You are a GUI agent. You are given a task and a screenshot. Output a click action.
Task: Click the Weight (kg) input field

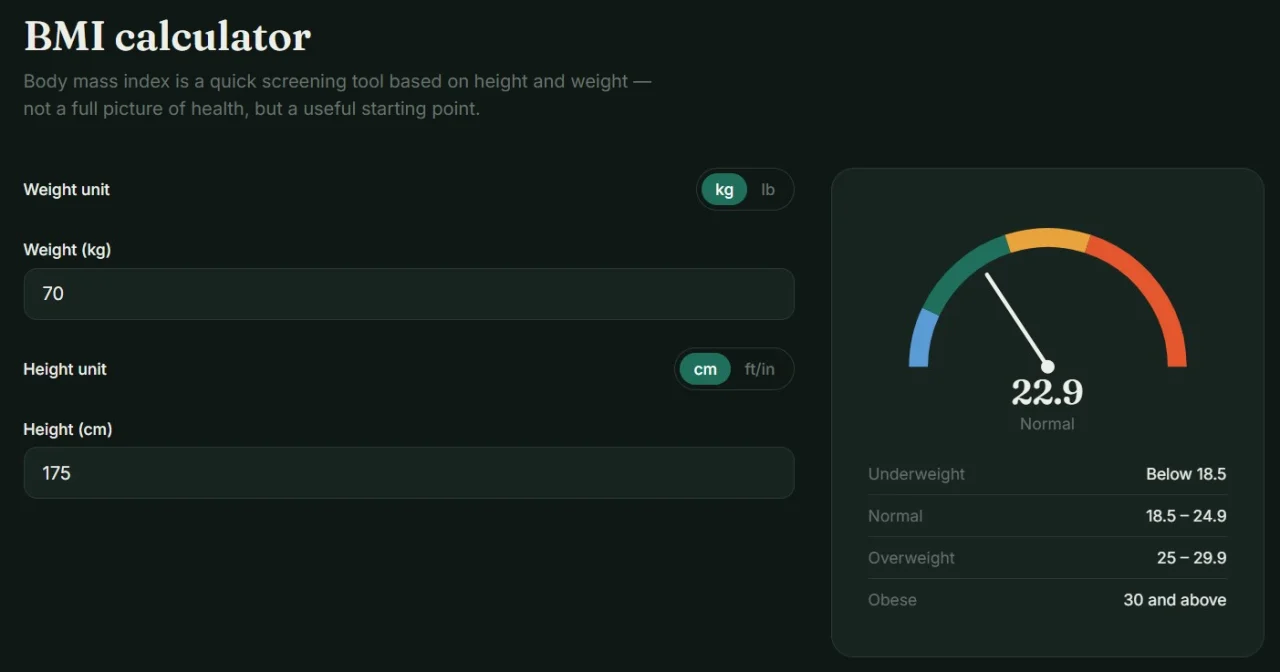coord(409,294)
